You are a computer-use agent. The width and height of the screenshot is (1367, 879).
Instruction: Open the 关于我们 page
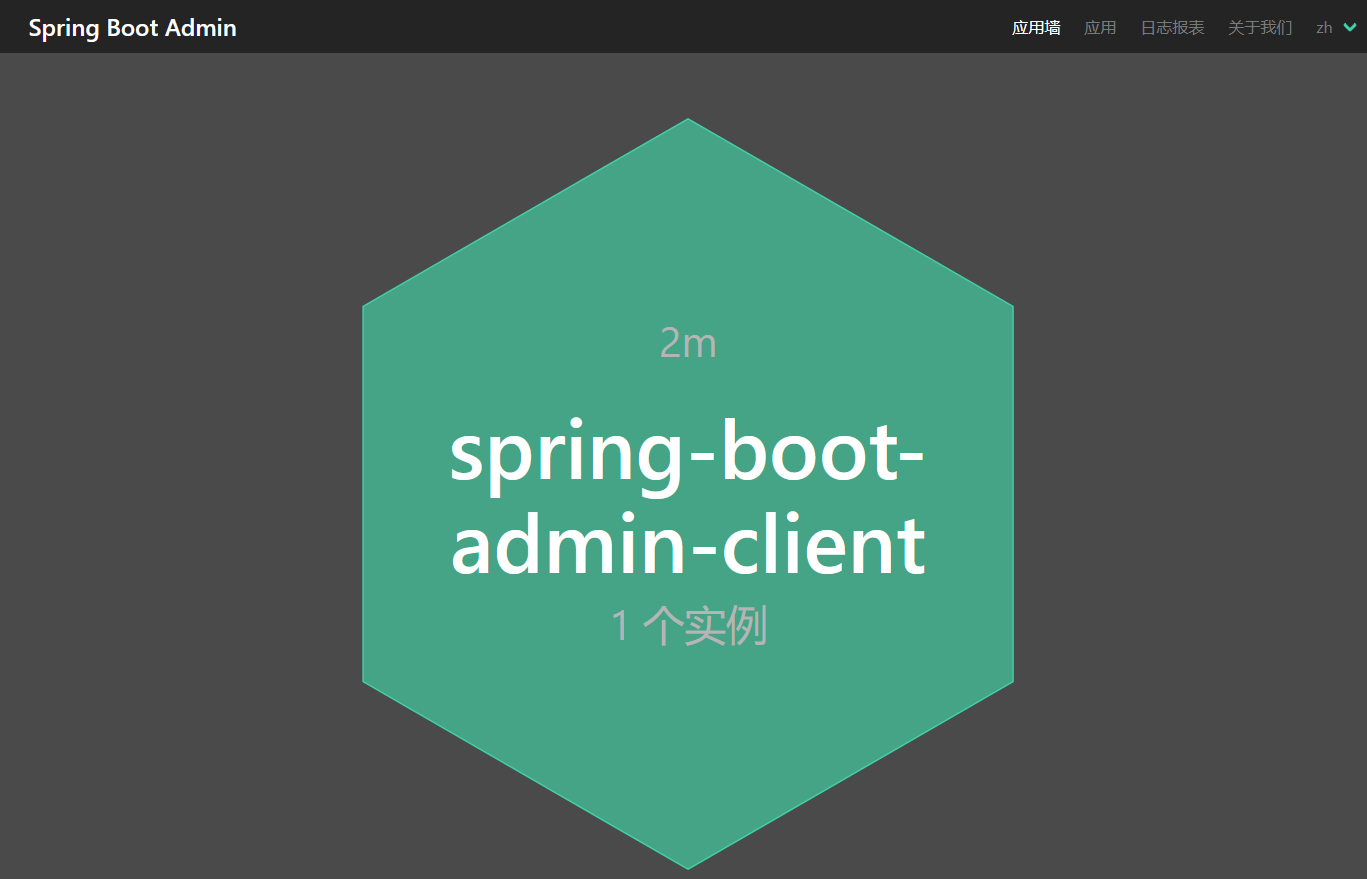tap(1260, 28)
